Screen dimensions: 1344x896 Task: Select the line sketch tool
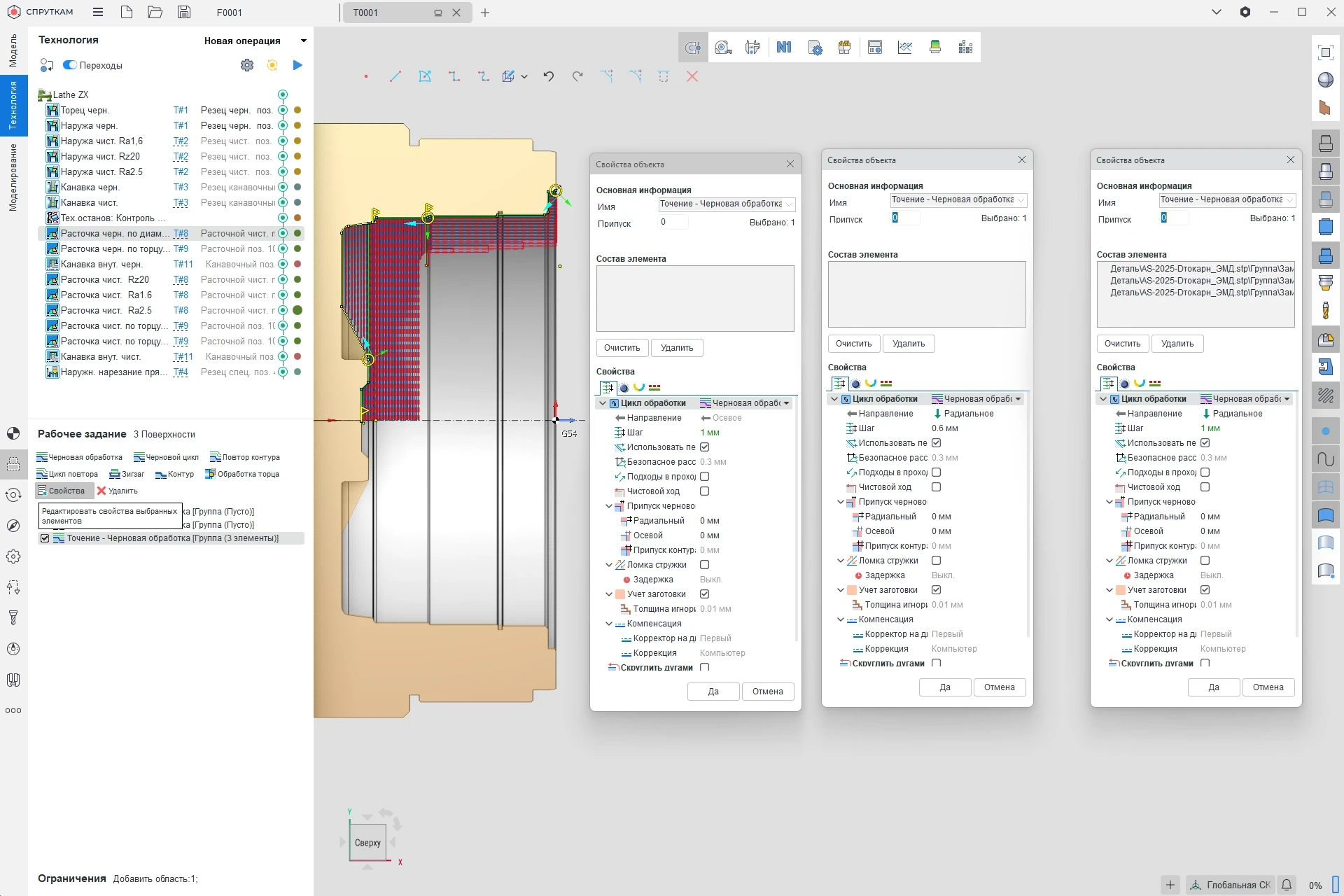click(x=395, y=76)
